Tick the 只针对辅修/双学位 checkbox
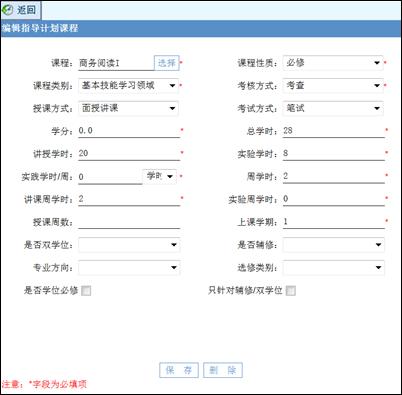This screenshot has height=395, width=402. pyautogui.click(x=291, y=291)
